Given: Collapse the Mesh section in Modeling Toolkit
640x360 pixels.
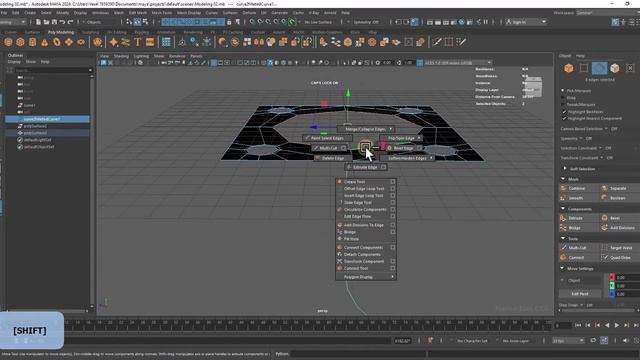Looking at the screenshot, I should 563,179.
